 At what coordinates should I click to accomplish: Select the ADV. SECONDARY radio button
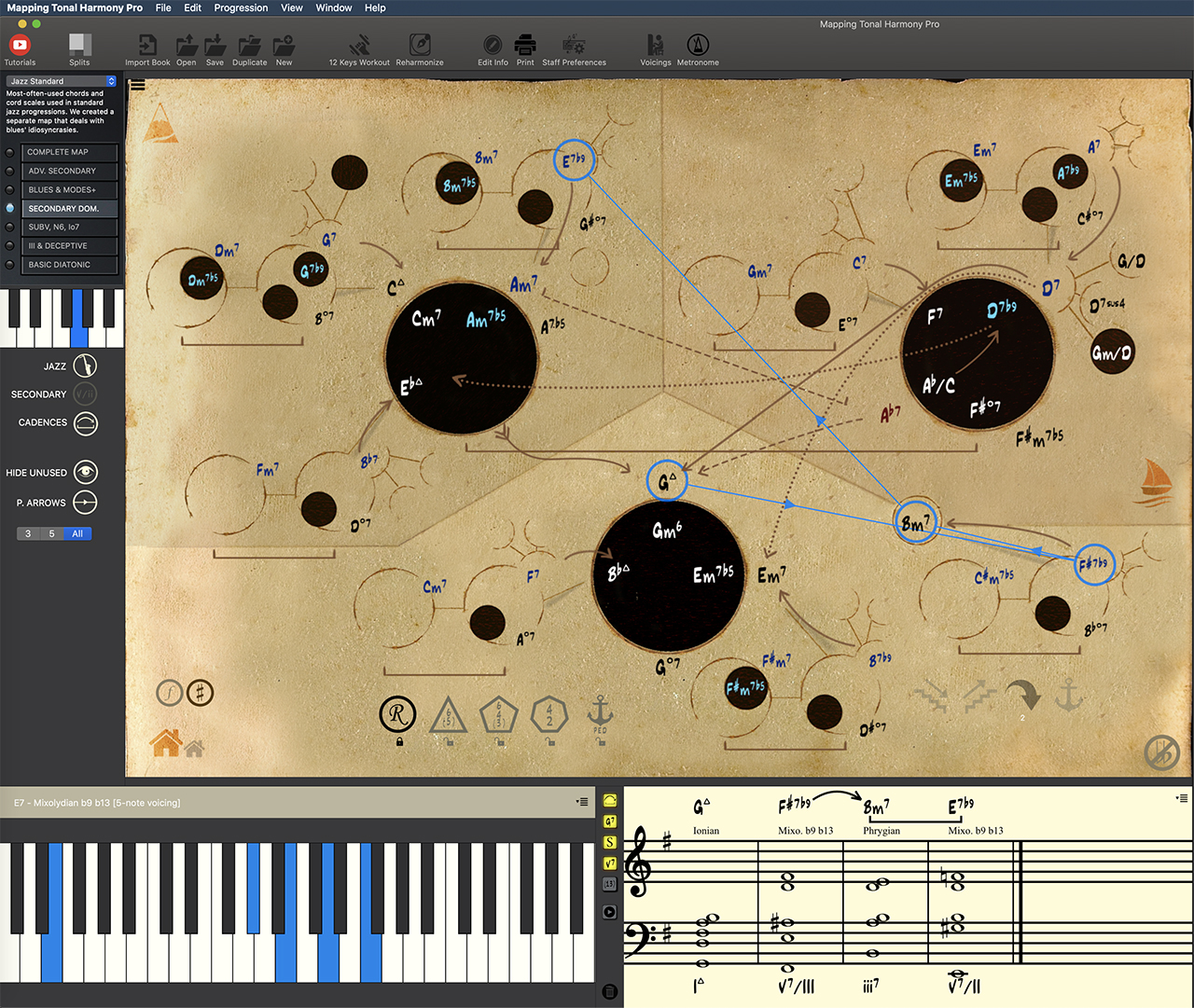[x=10, y=171]
